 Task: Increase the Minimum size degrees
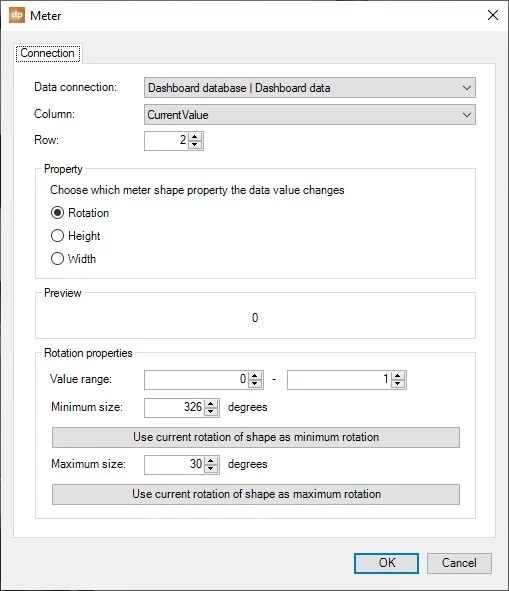[x=211, y=404]
